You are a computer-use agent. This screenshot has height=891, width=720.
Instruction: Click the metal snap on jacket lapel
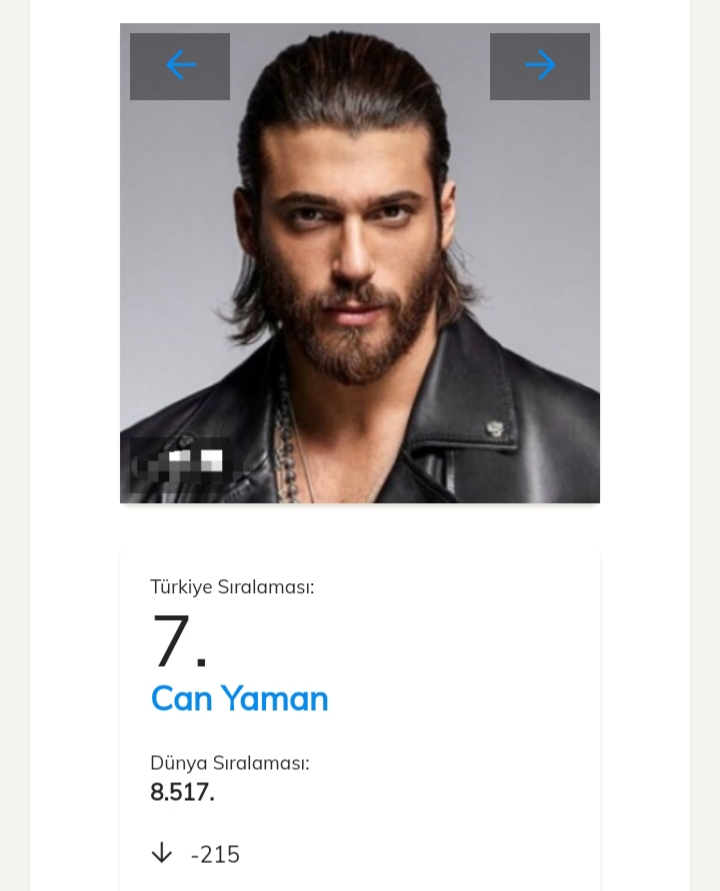[495, 430]
